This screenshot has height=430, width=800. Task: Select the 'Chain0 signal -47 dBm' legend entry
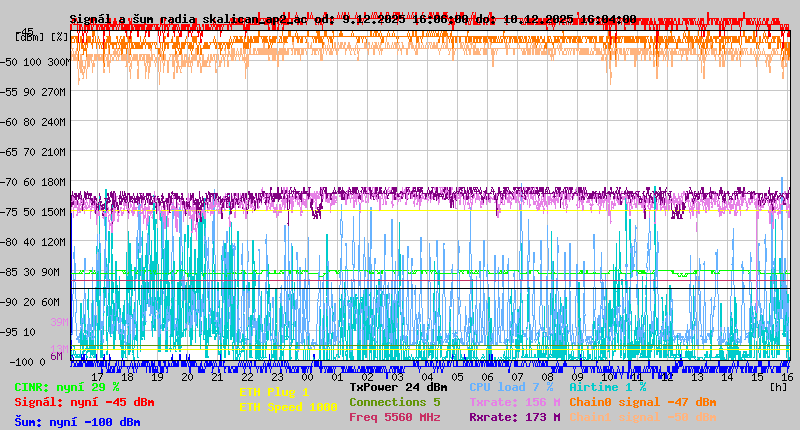(x=643, y=402)
